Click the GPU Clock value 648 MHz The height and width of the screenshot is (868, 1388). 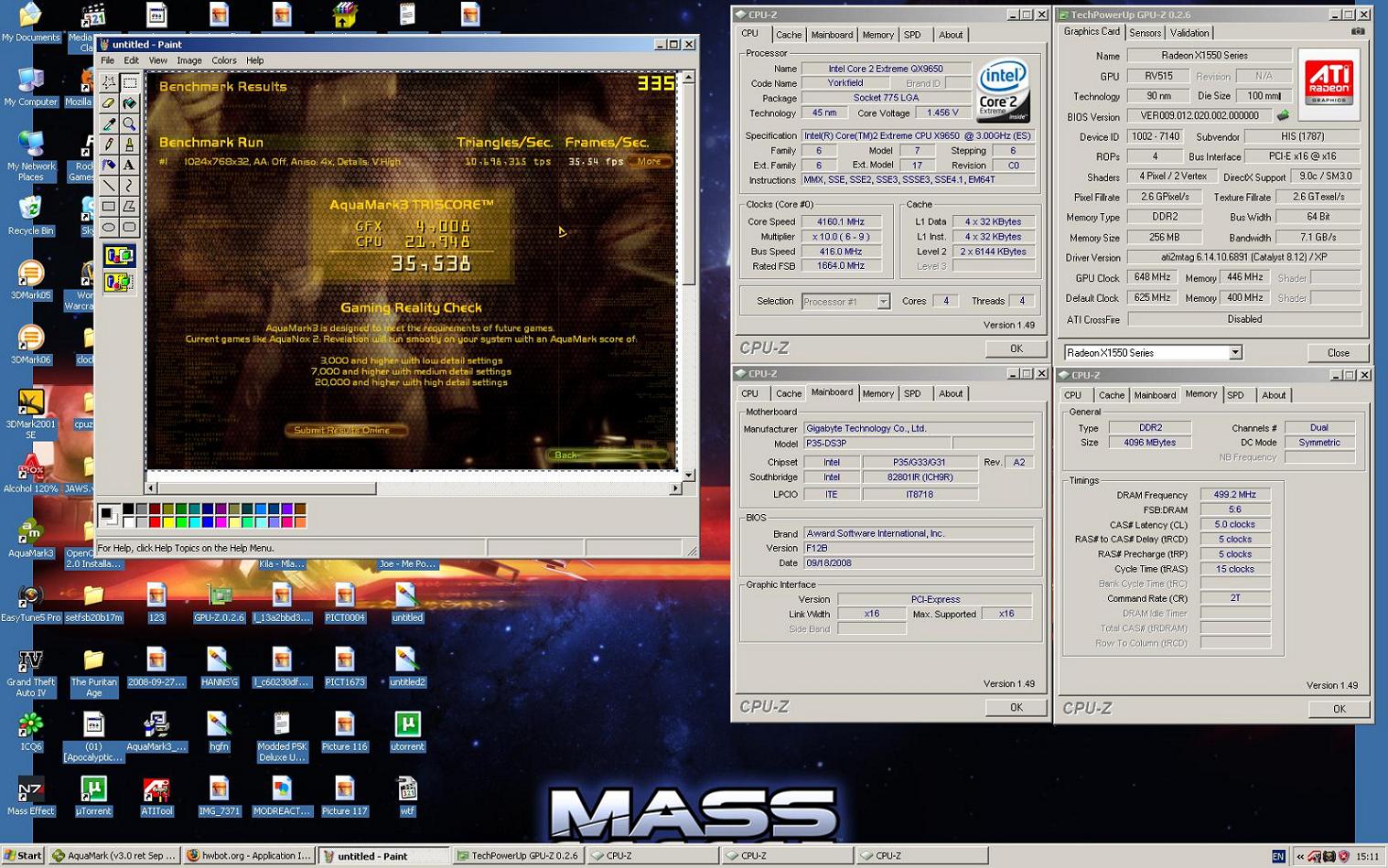1152,278
